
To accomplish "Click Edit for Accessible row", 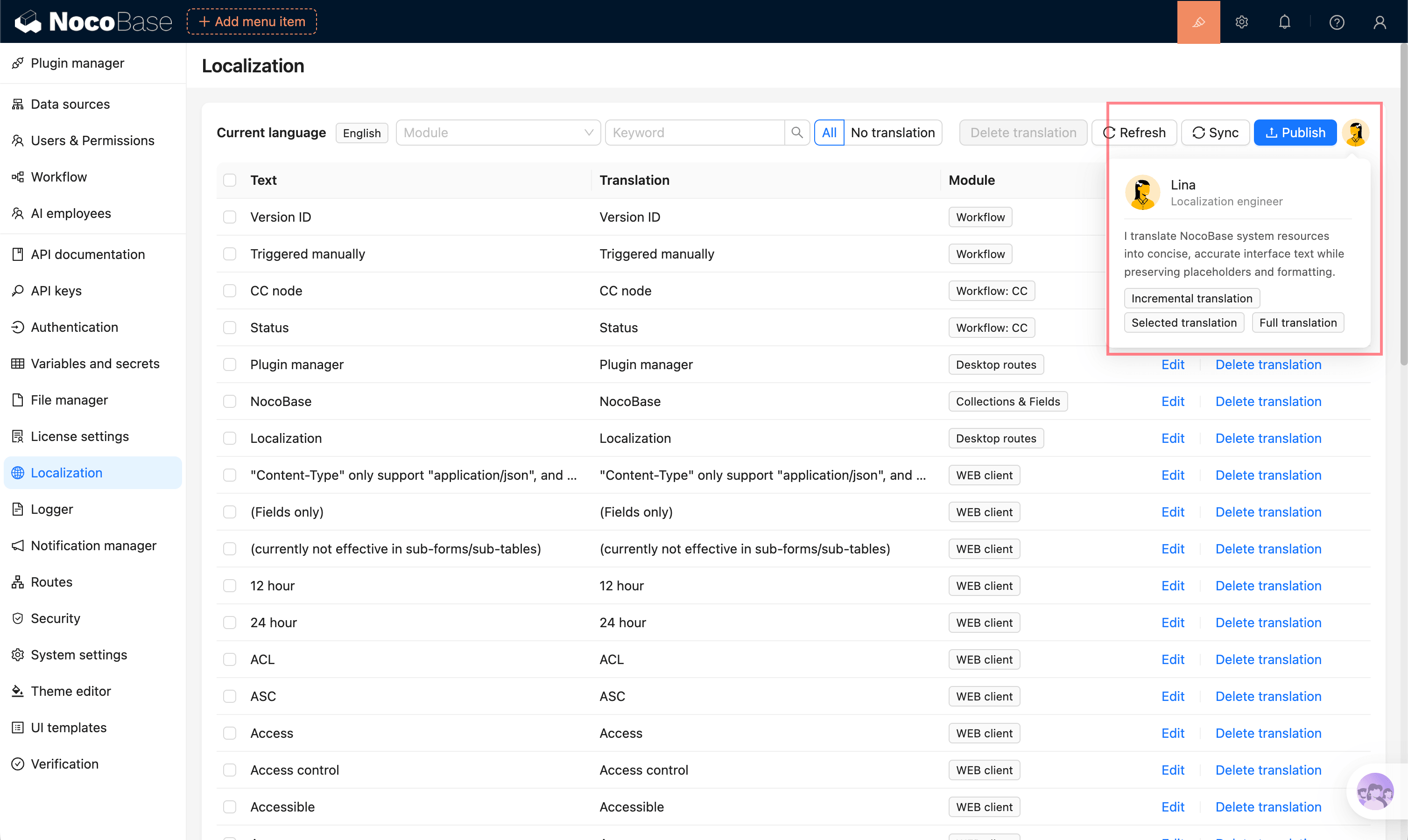I will click(x=1173, y=806).
